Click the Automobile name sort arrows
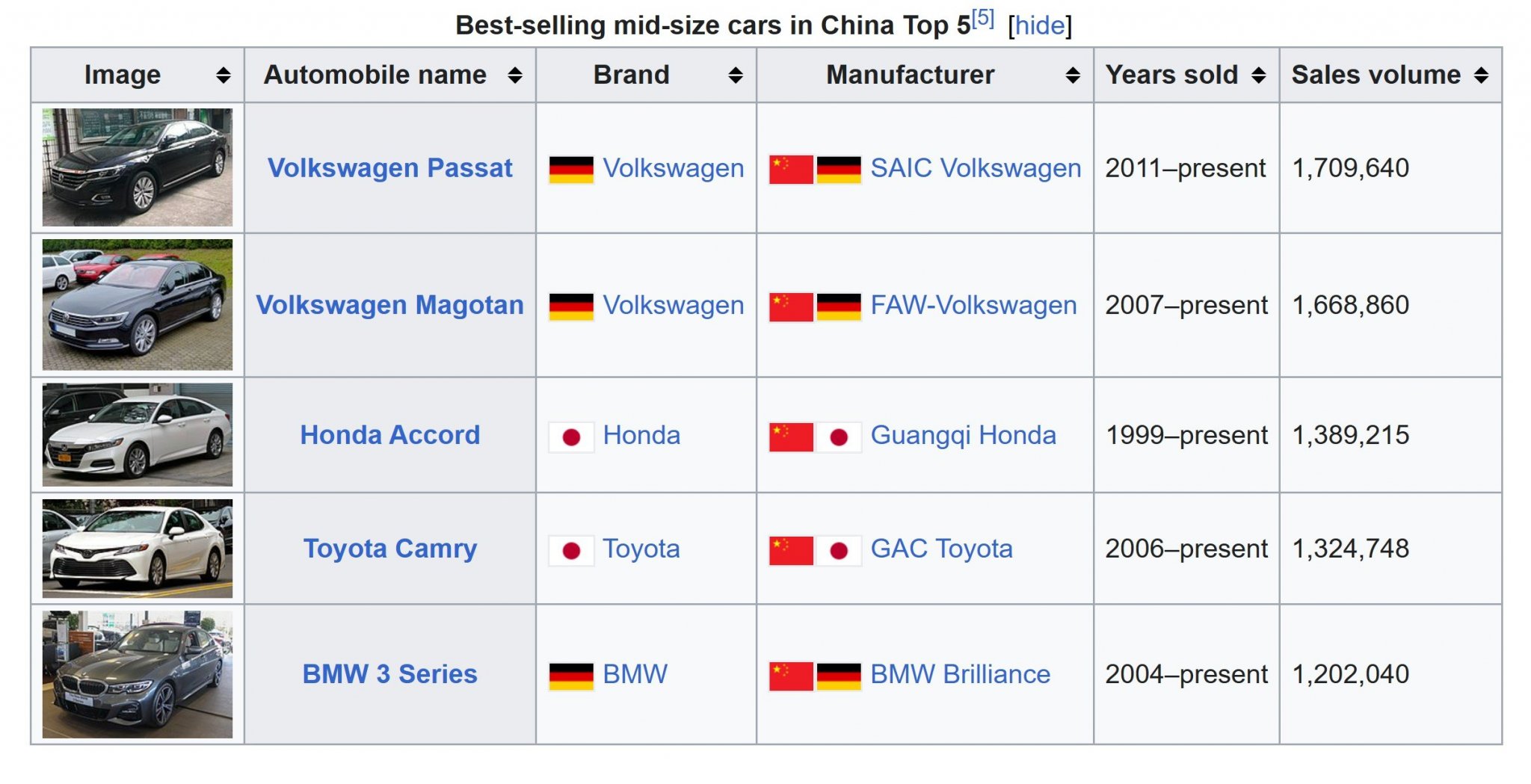Viewport: 1531px width, 784px height. pos(517,75)
